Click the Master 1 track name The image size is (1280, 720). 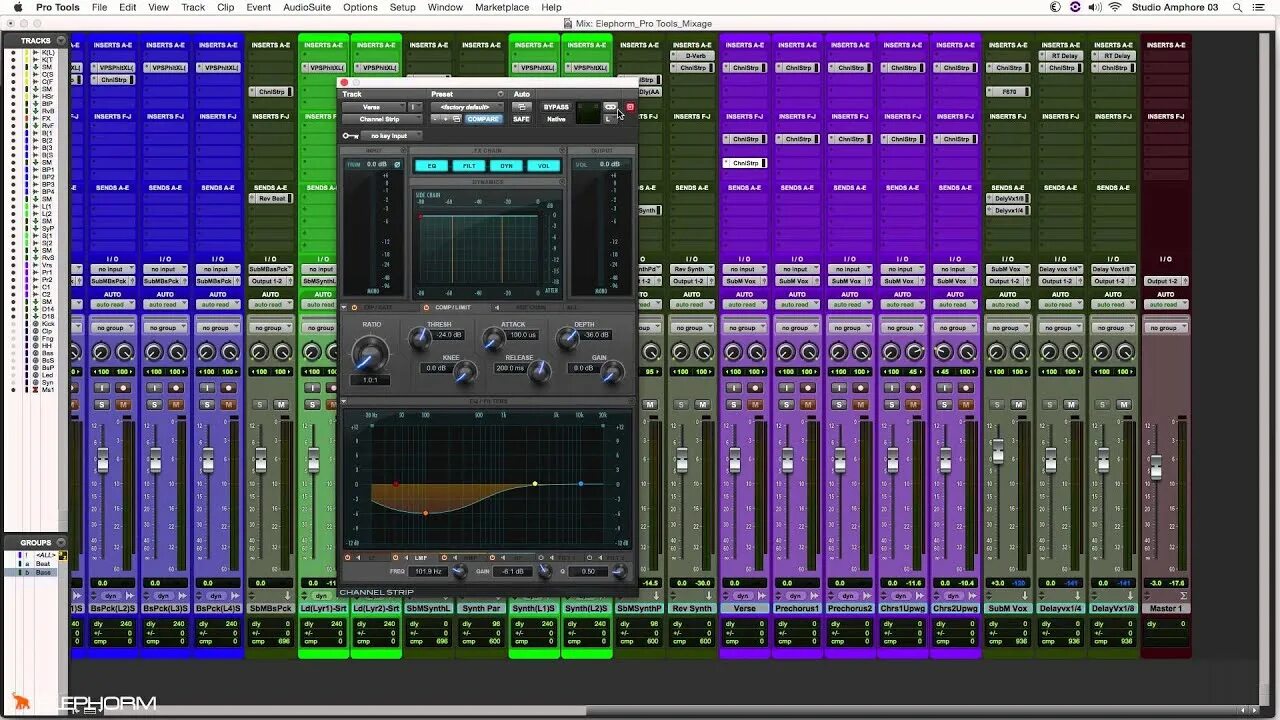click(1165, 608)
